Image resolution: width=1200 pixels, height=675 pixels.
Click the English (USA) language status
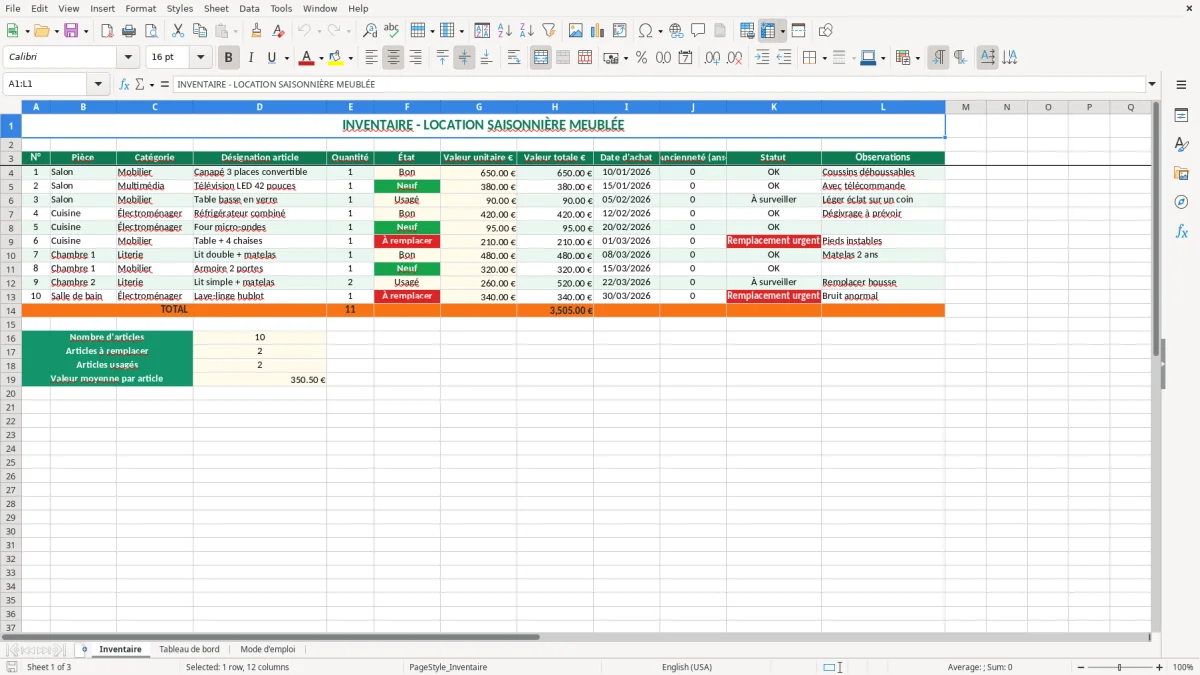point(687,667)
